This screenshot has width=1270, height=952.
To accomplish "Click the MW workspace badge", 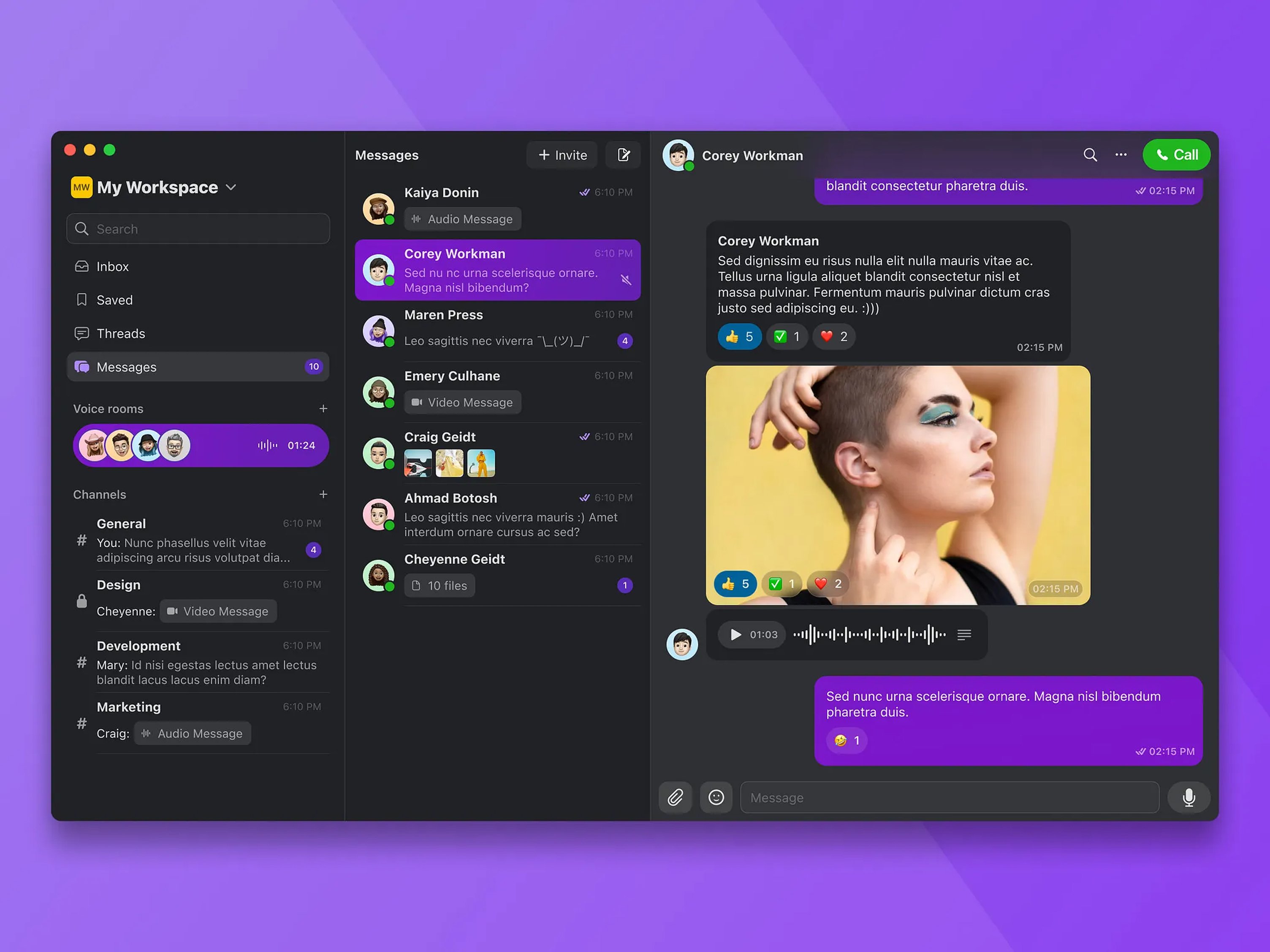I will pos(81,187).
